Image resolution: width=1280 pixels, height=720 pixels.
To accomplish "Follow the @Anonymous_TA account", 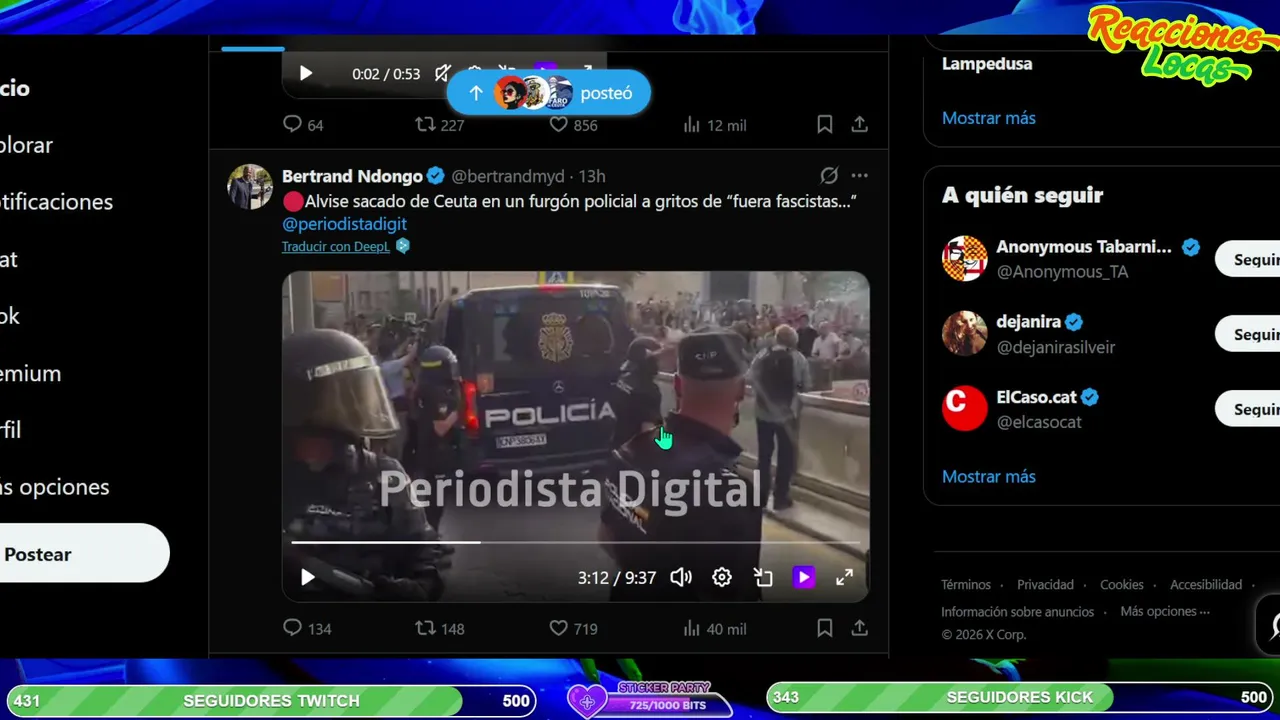I will [x=1250, y=259].
